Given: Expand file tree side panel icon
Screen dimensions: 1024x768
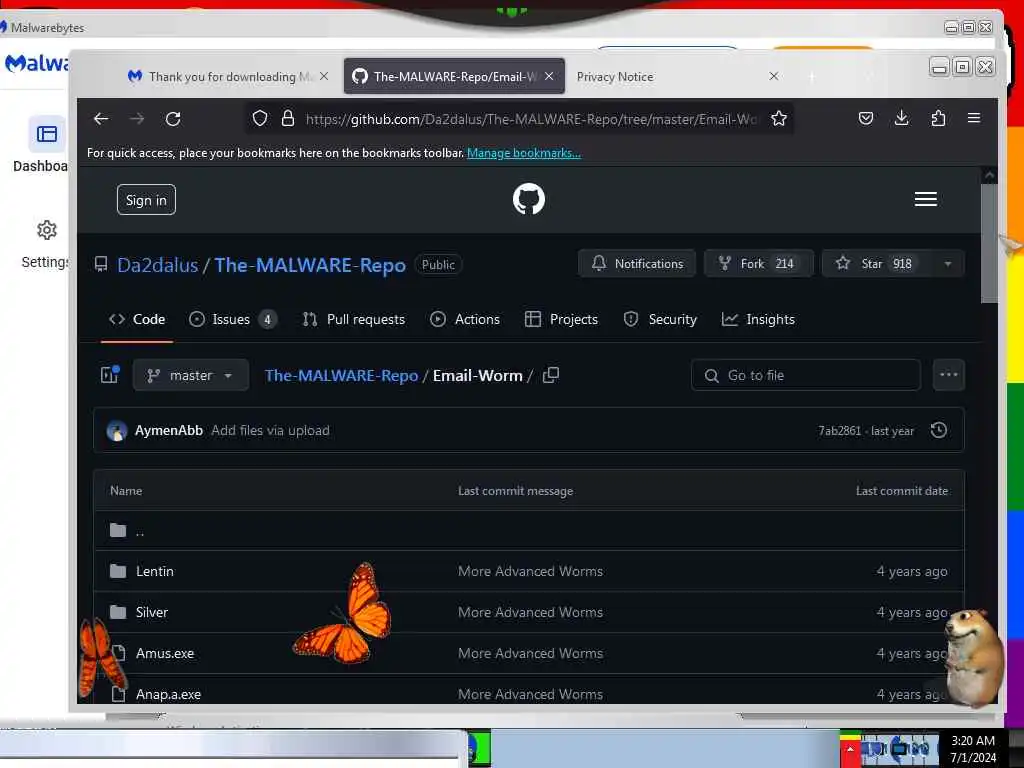Looking at the screenshot, I should [110, 374].
